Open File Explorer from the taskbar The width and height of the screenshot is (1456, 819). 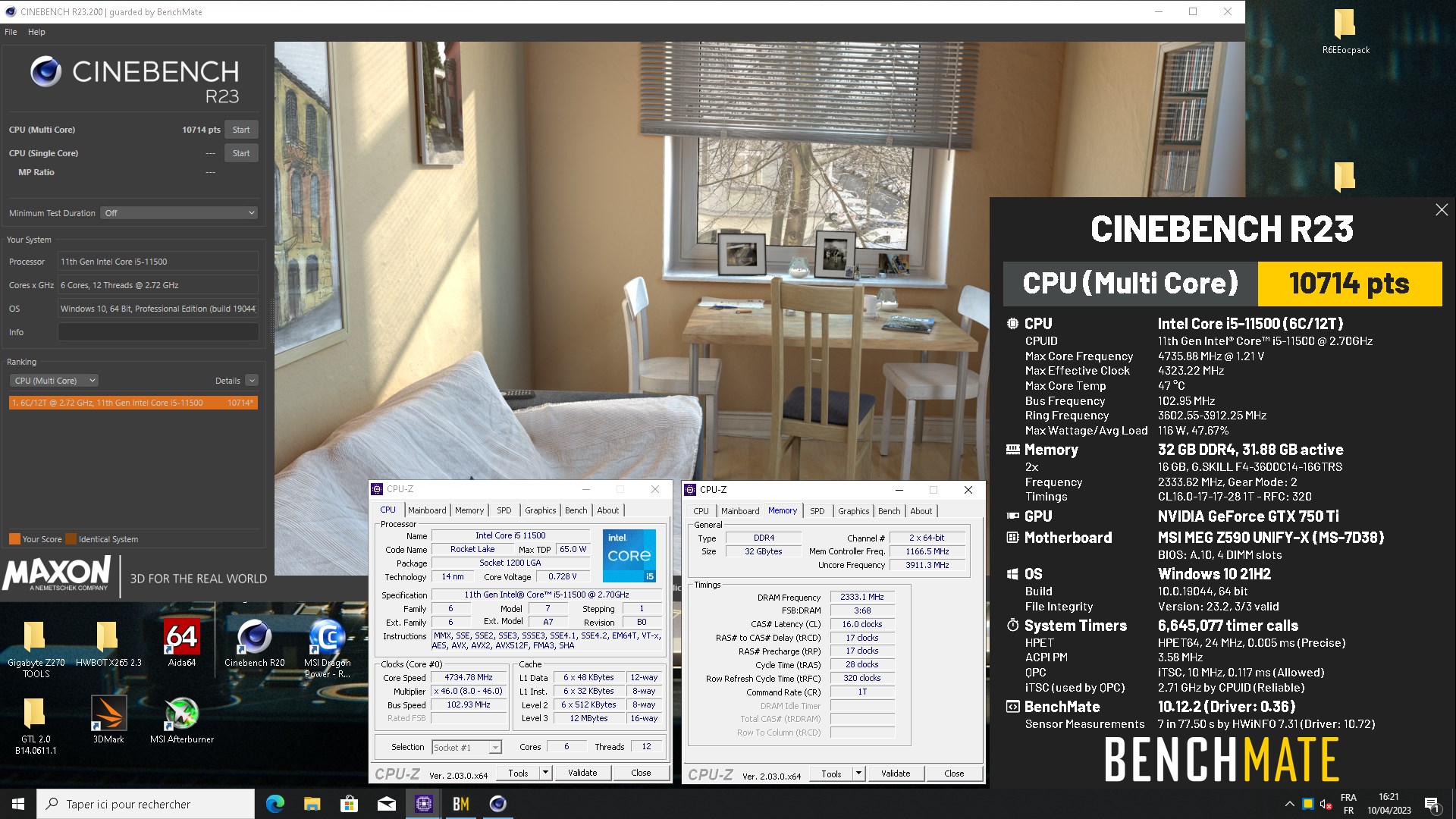[312, 804]
